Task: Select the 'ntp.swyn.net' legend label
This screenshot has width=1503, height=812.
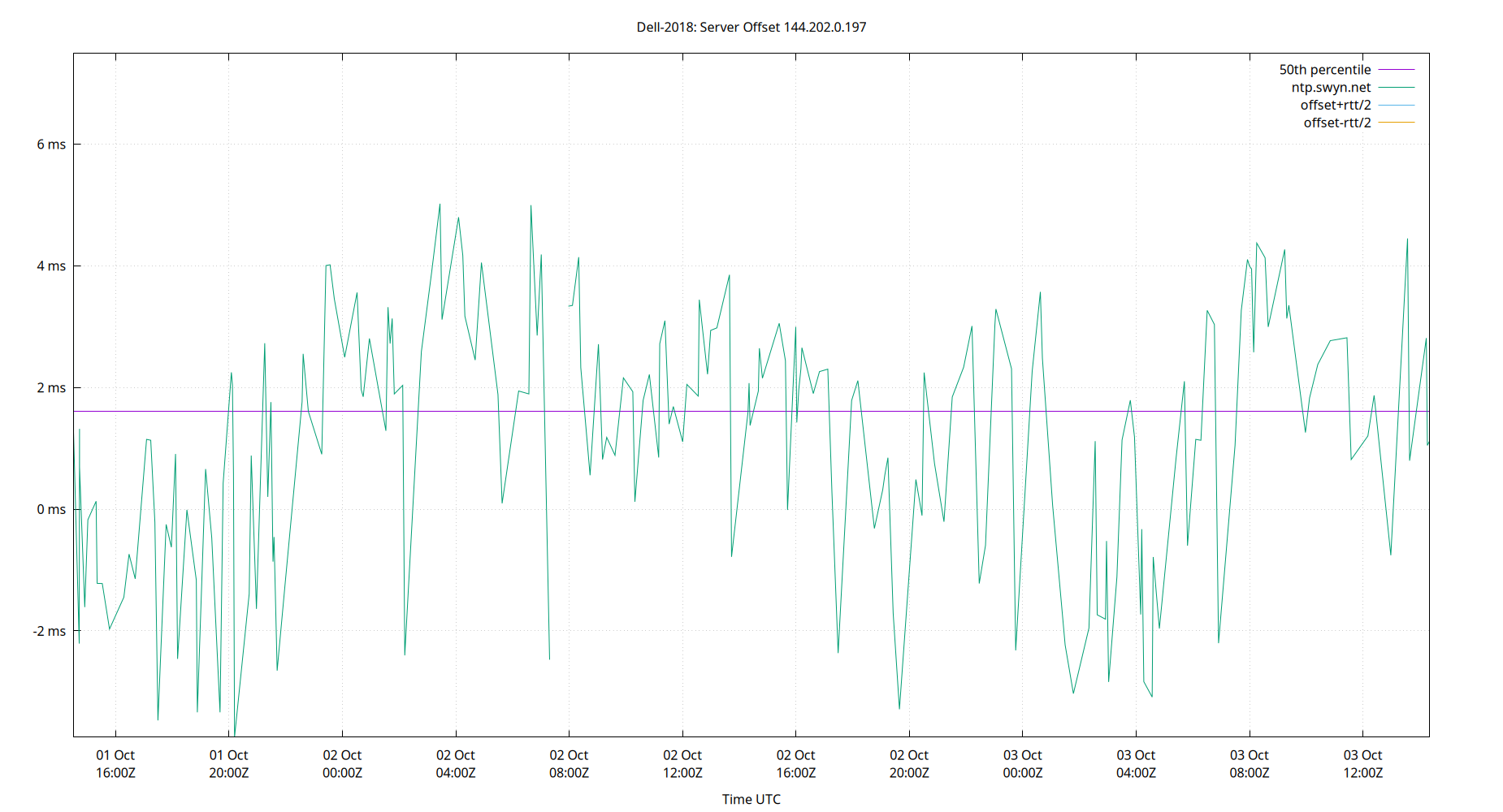Action: pyautogui.click(x=1331, y=88)
